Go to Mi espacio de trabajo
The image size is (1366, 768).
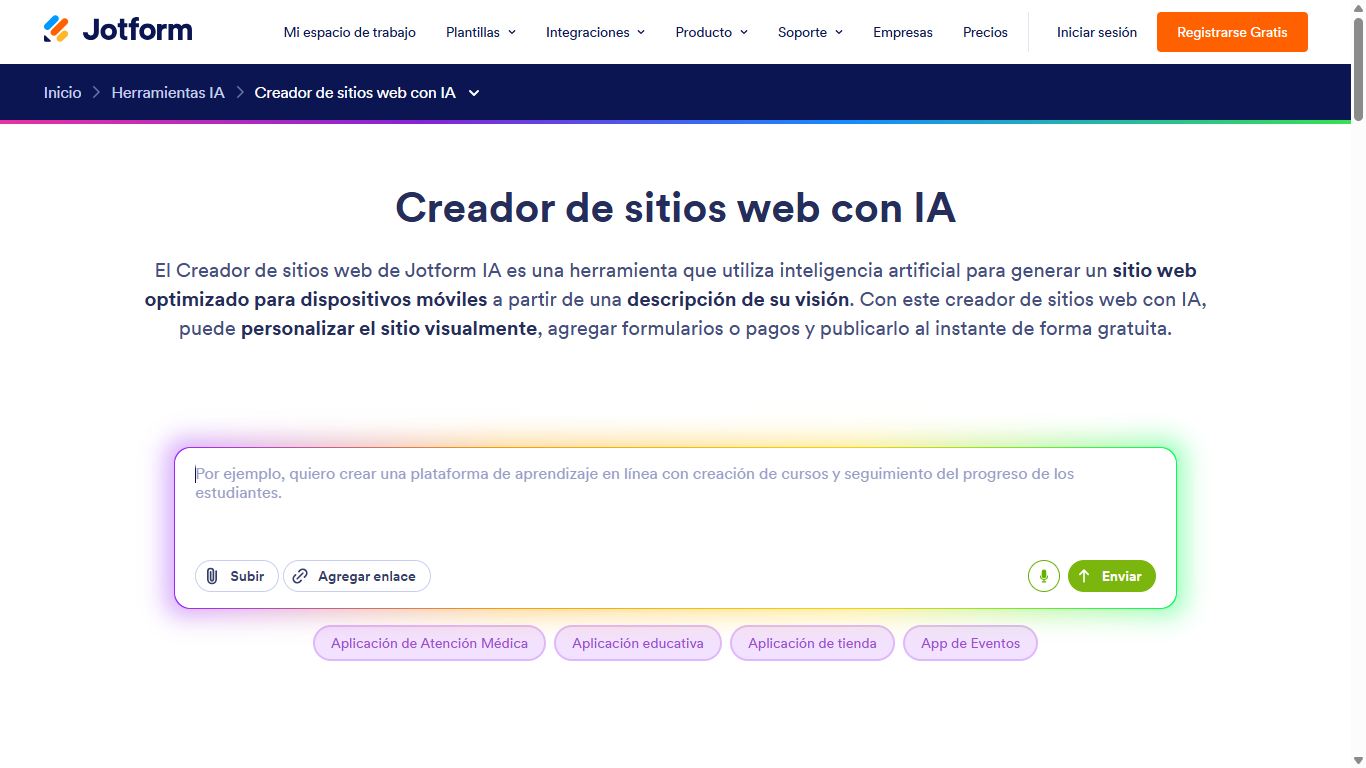coord(350,32)
